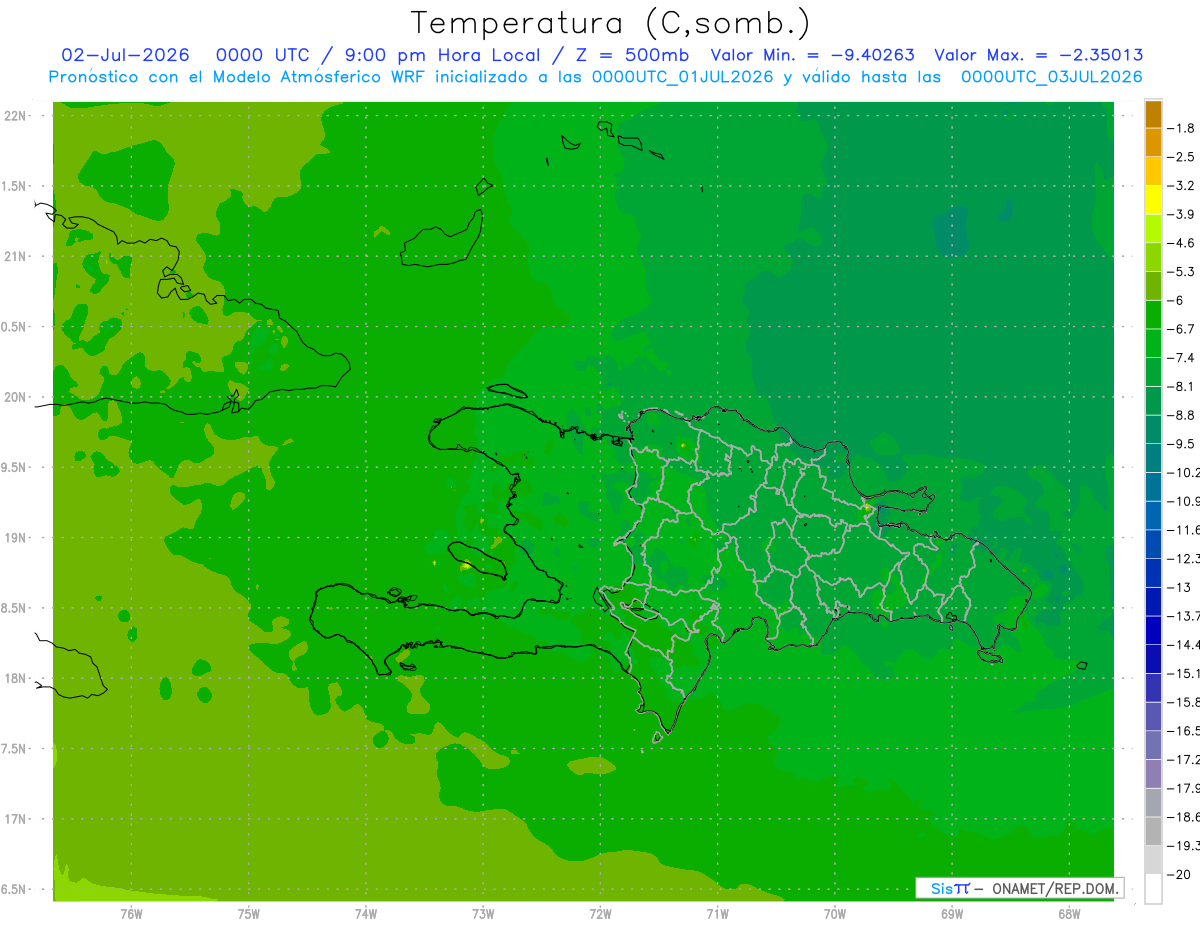Click the '69W' longitude axis label
Viewport: 1200px width, 927px height.
click(x=952, y=913)
